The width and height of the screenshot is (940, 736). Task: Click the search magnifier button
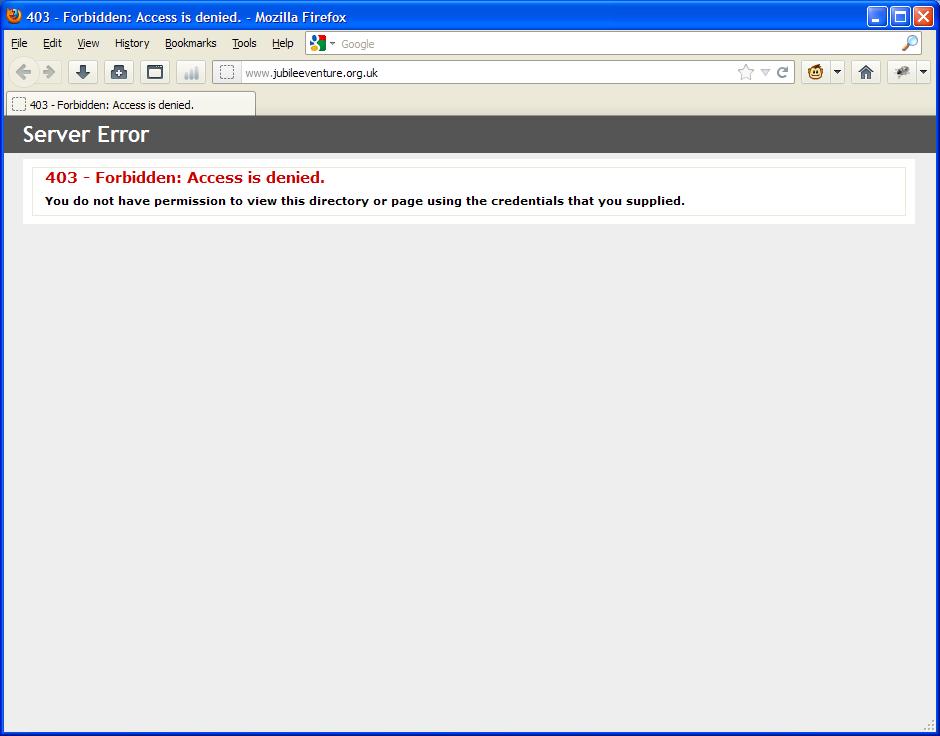(x=908, y=43)
